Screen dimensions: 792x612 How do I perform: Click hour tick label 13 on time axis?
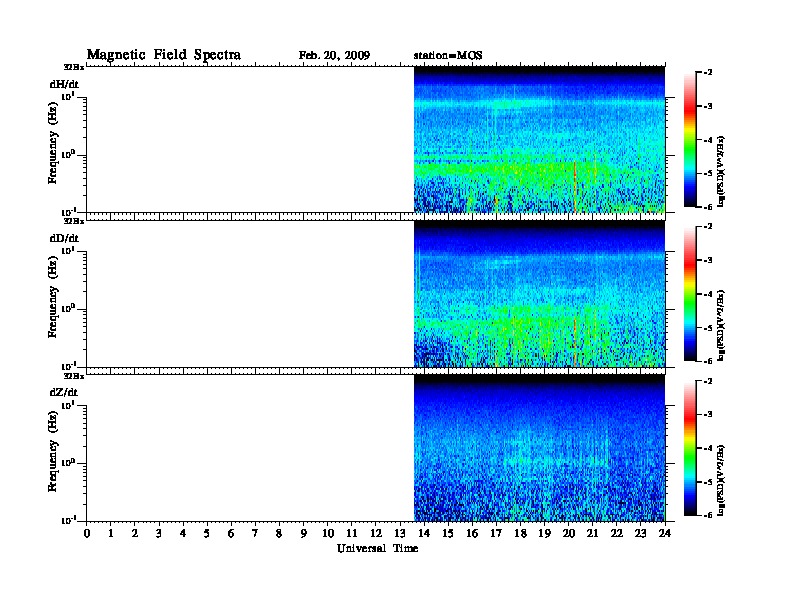tap(400, 534)
